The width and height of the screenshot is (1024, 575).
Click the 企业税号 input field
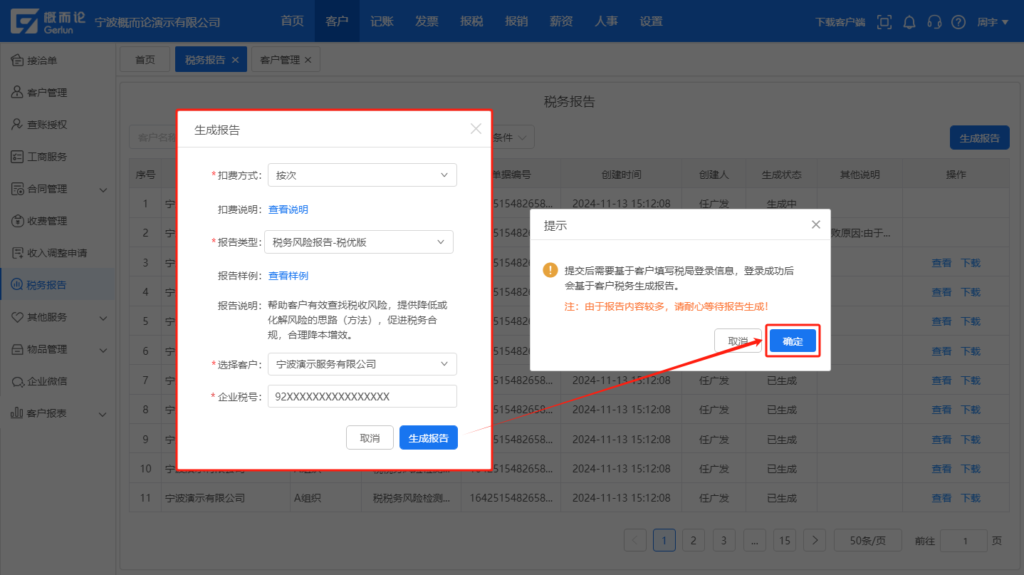click(x=362, y=397)
